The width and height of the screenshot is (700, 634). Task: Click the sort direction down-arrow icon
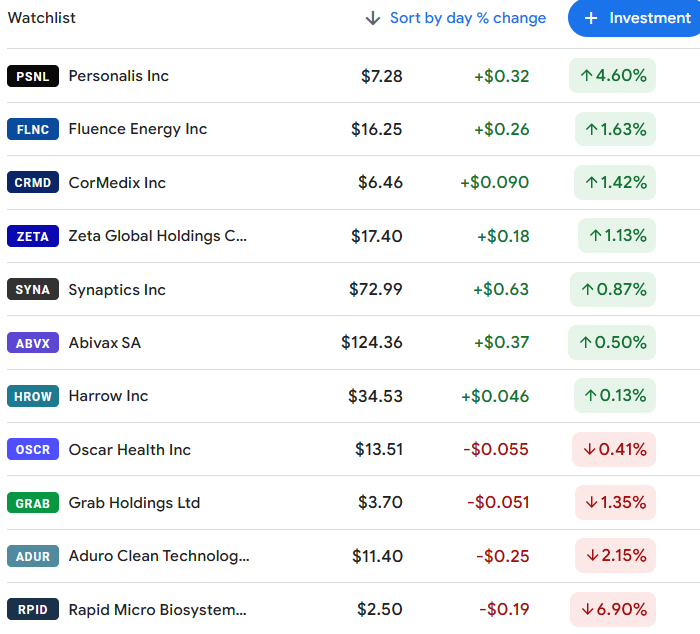[x=372, y=18]
